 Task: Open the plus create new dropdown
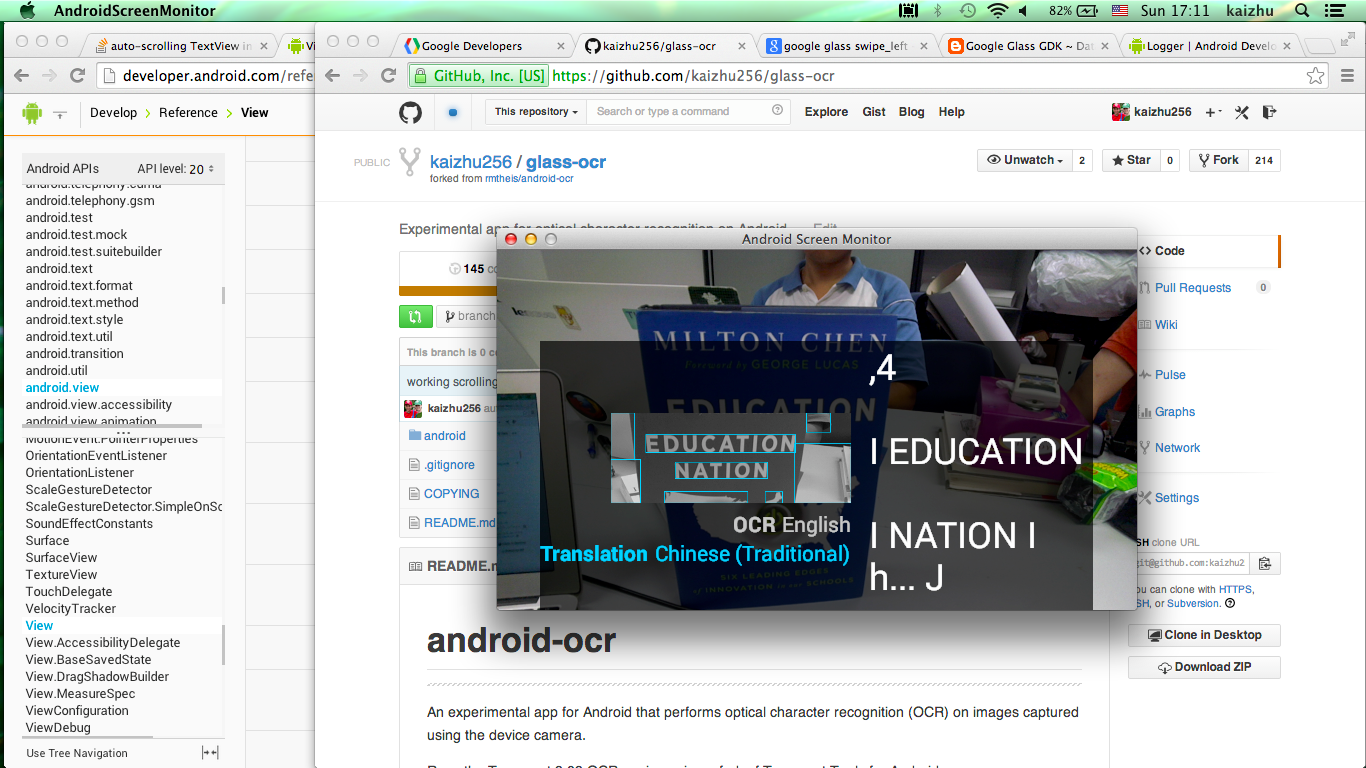point(1213,112)
